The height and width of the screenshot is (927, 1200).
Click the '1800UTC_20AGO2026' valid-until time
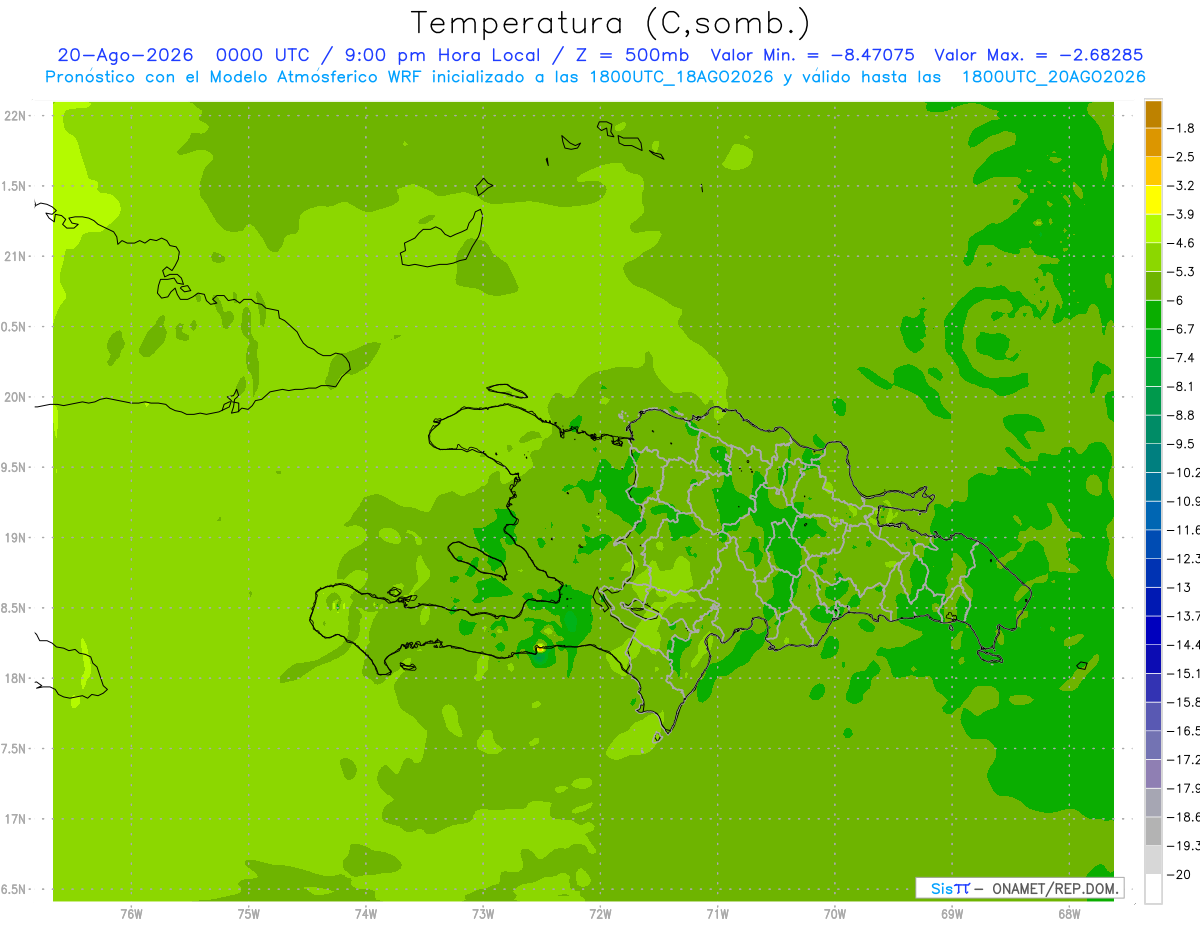1053,77
